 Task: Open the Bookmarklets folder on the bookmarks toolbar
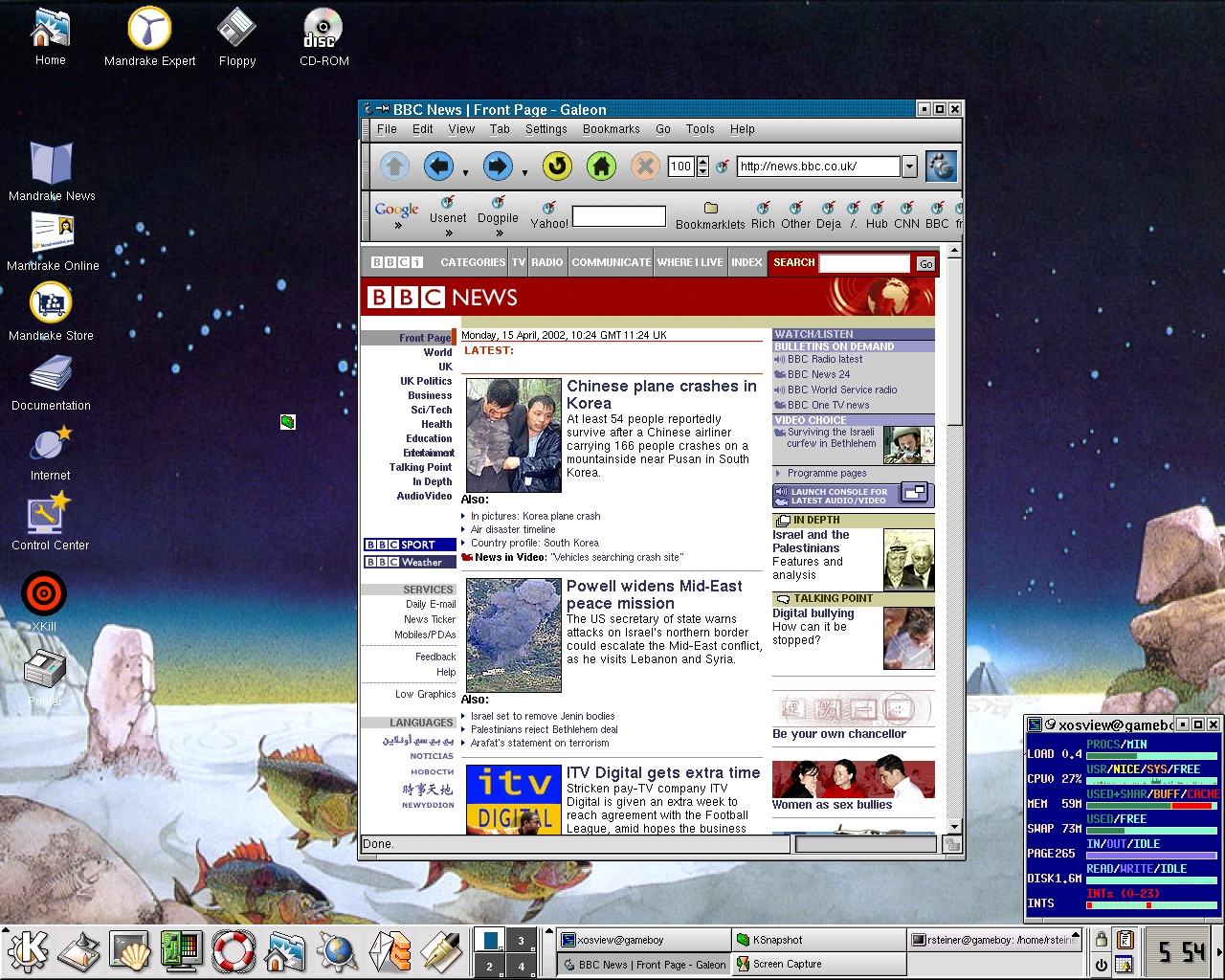click(710, 215)
